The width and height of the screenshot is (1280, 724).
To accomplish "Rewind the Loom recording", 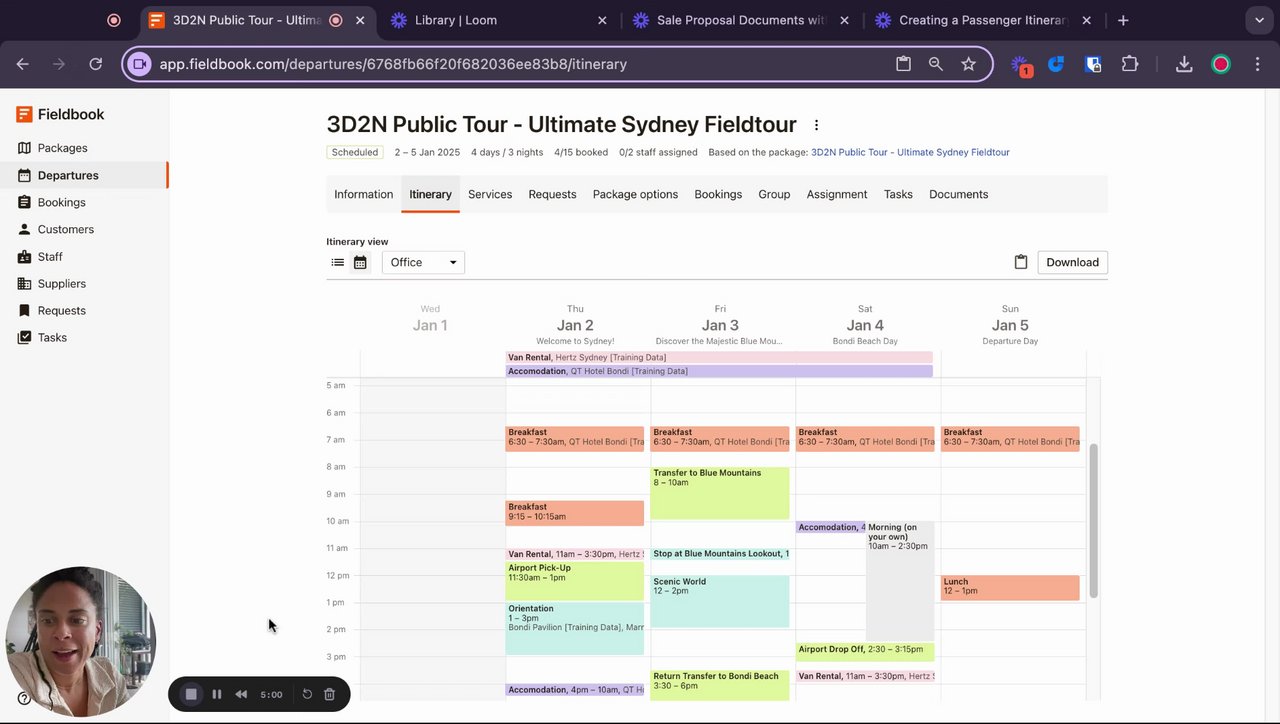I will pos(241,694).
